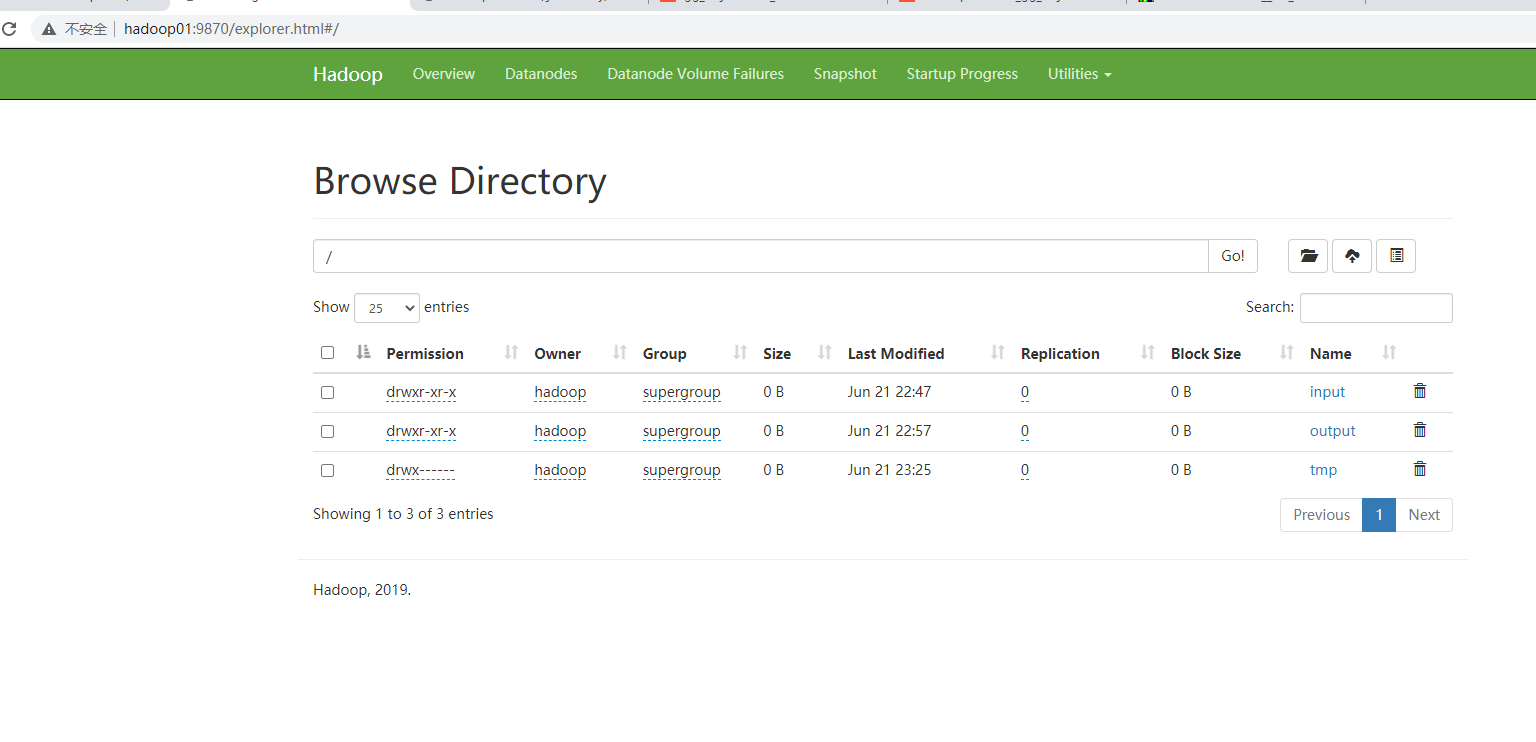The image size is (1536, 742).
Task: Edit permission drwxr-xr-x of input row
Action: pos(421,392)
